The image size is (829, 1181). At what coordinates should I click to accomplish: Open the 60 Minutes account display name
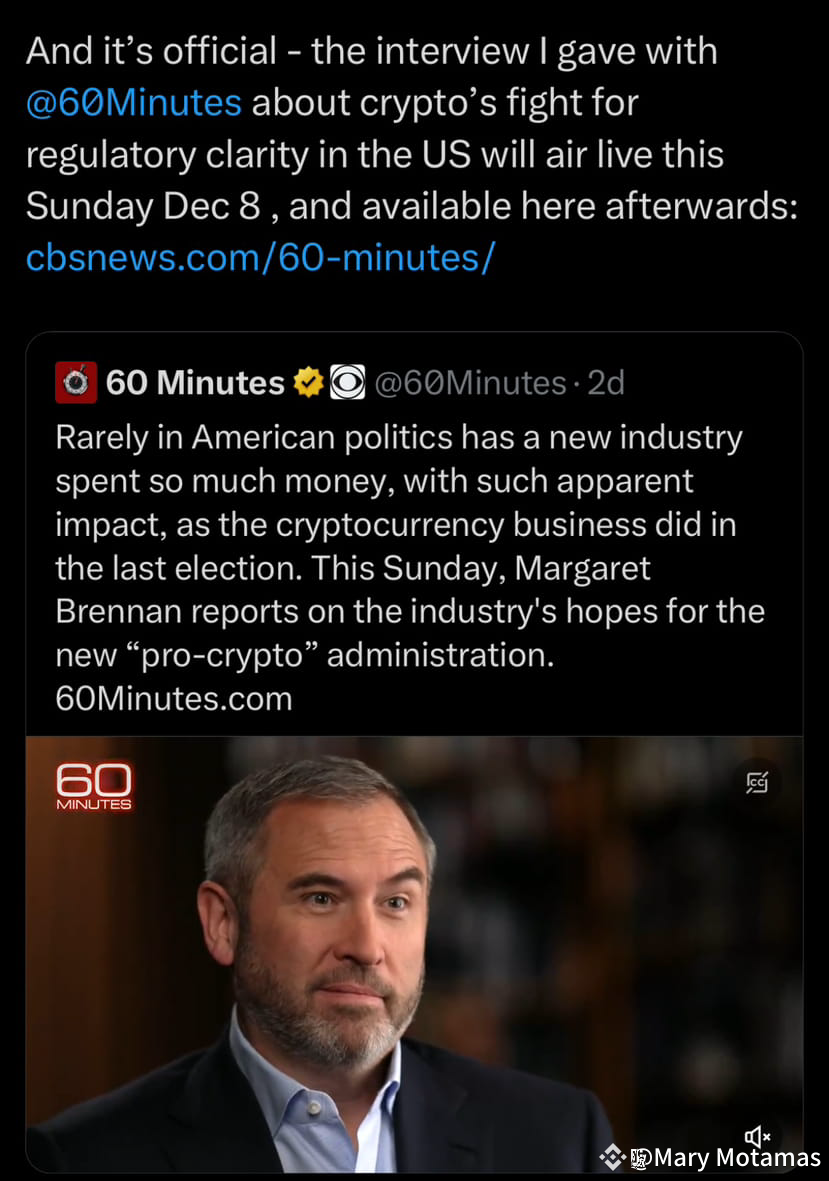195,383
